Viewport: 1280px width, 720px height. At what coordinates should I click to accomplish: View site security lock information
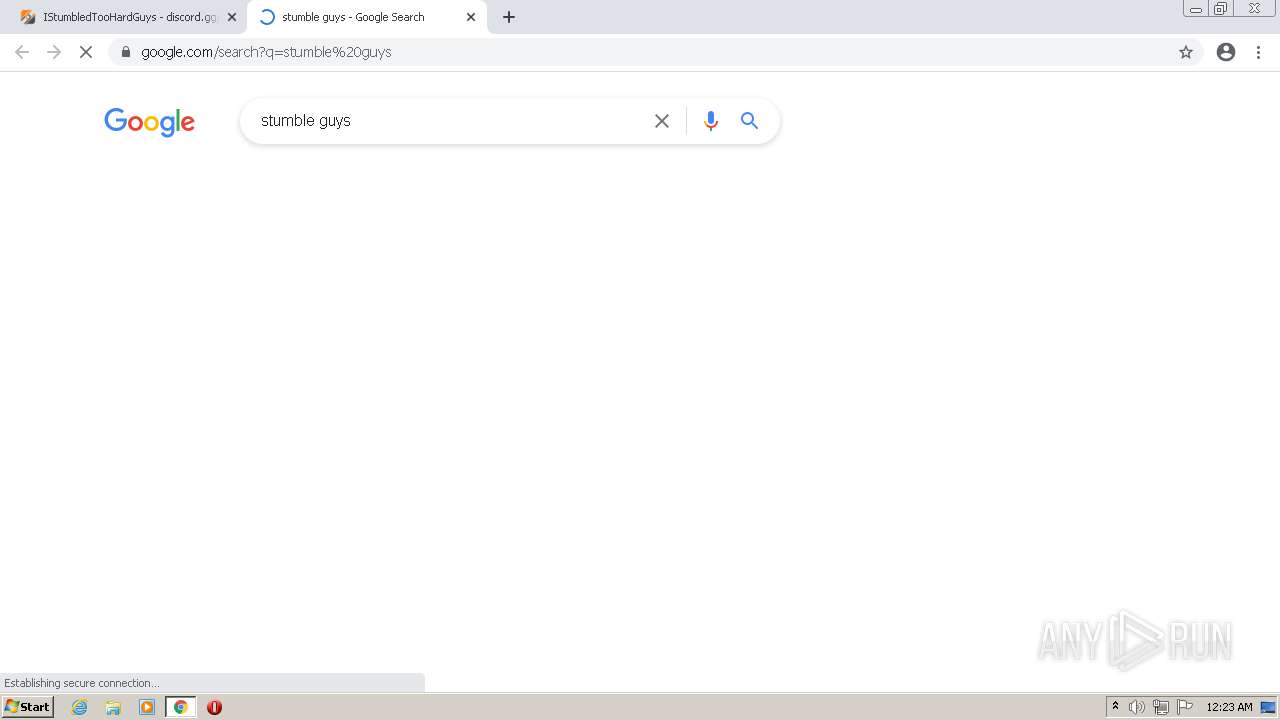pyautogui.click(x=125, y=52)
